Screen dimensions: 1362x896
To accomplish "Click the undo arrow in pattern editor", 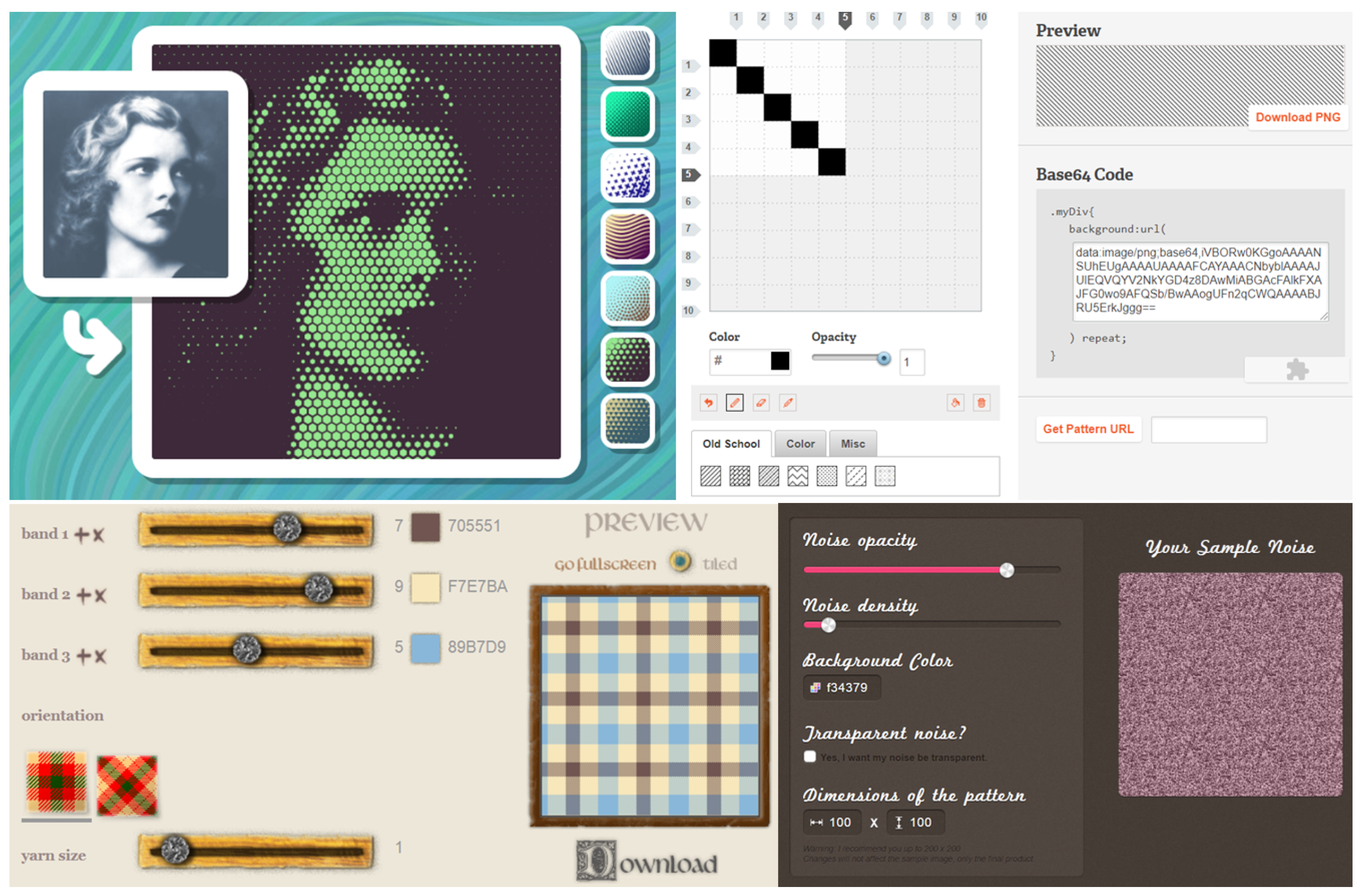I will (x=708, y=403).
